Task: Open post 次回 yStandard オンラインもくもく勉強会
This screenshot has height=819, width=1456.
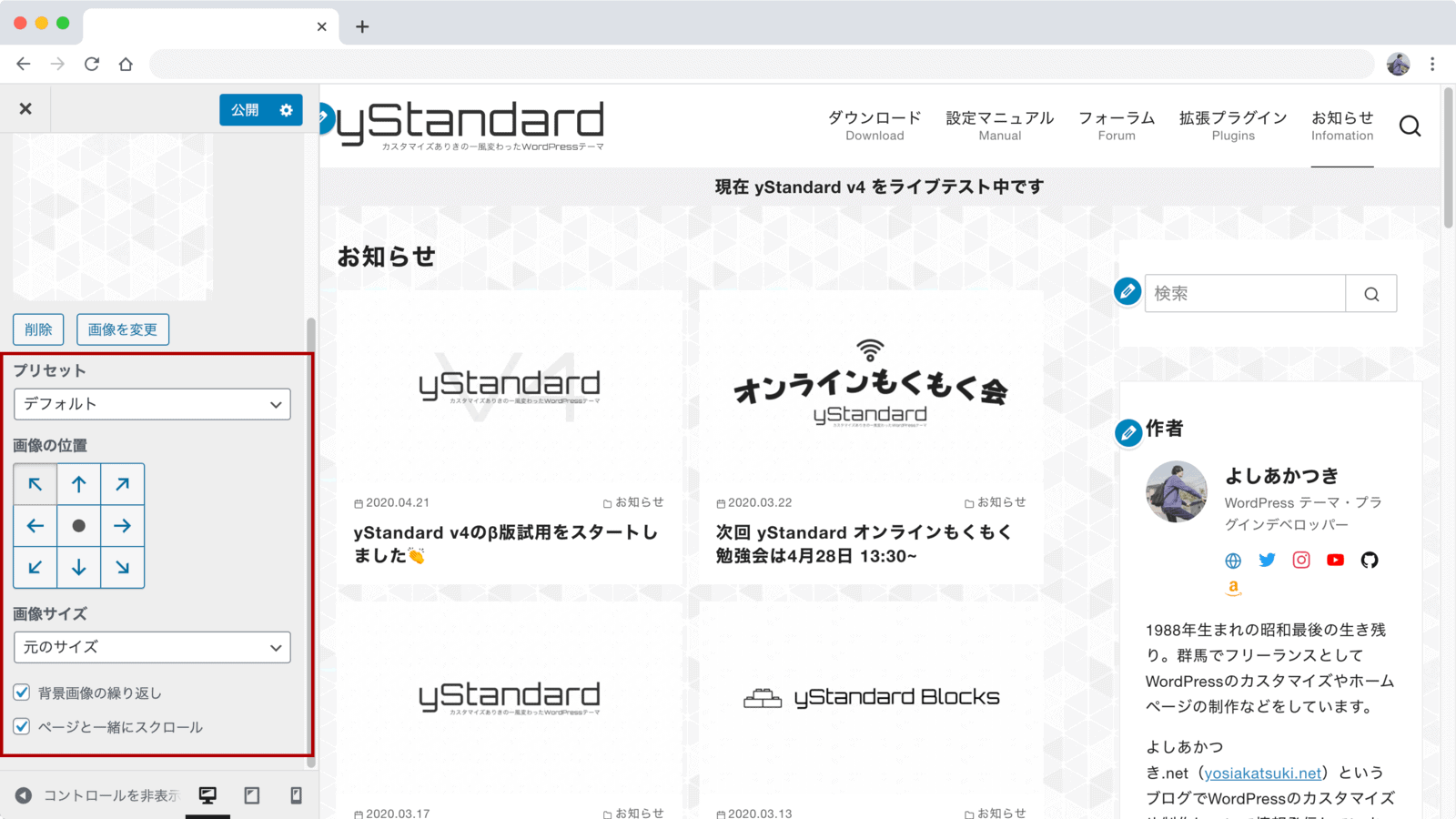Action: [864, 543]
